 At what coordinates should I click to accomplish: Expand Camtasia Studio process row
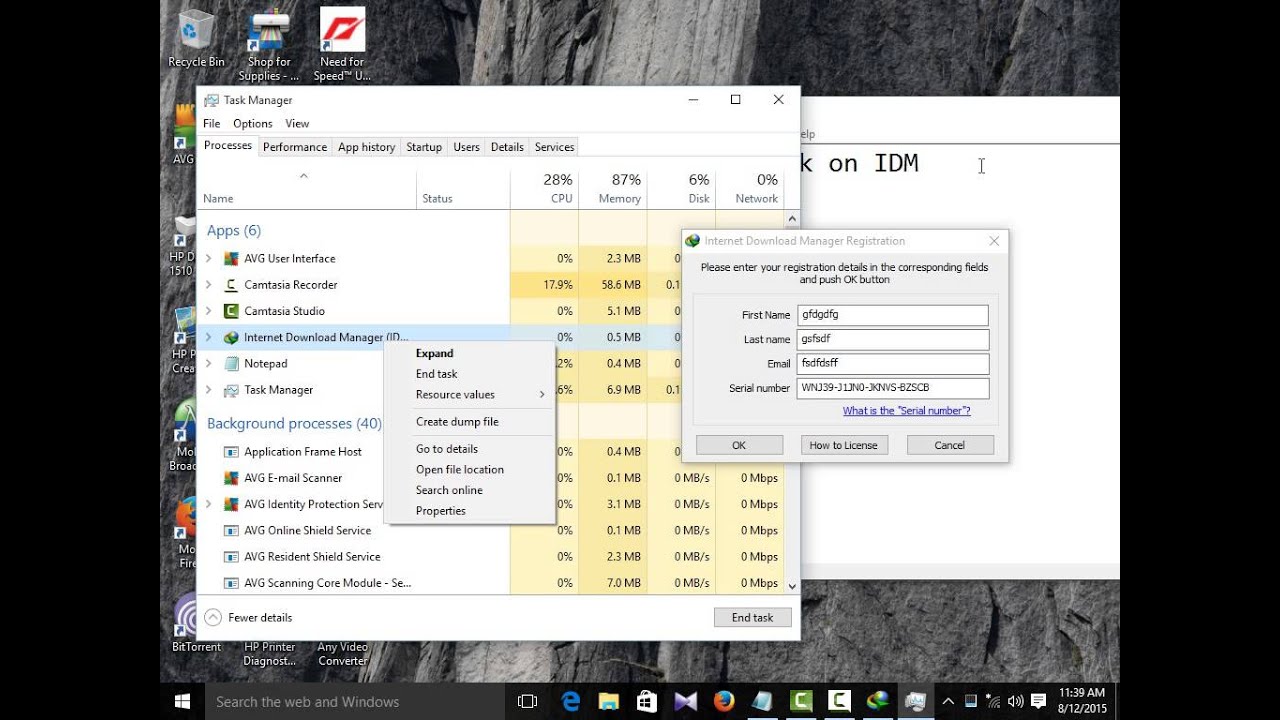pos(209,311)
